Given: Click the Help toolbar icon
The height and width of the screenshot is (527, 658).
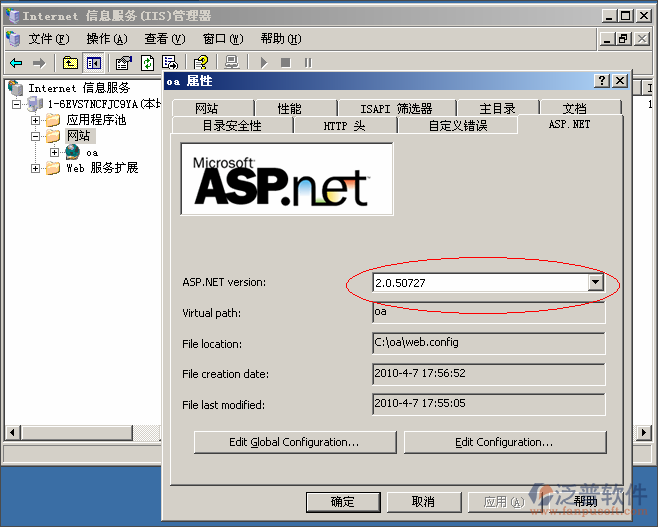Looking at the screenshot, I should [201, 63].
